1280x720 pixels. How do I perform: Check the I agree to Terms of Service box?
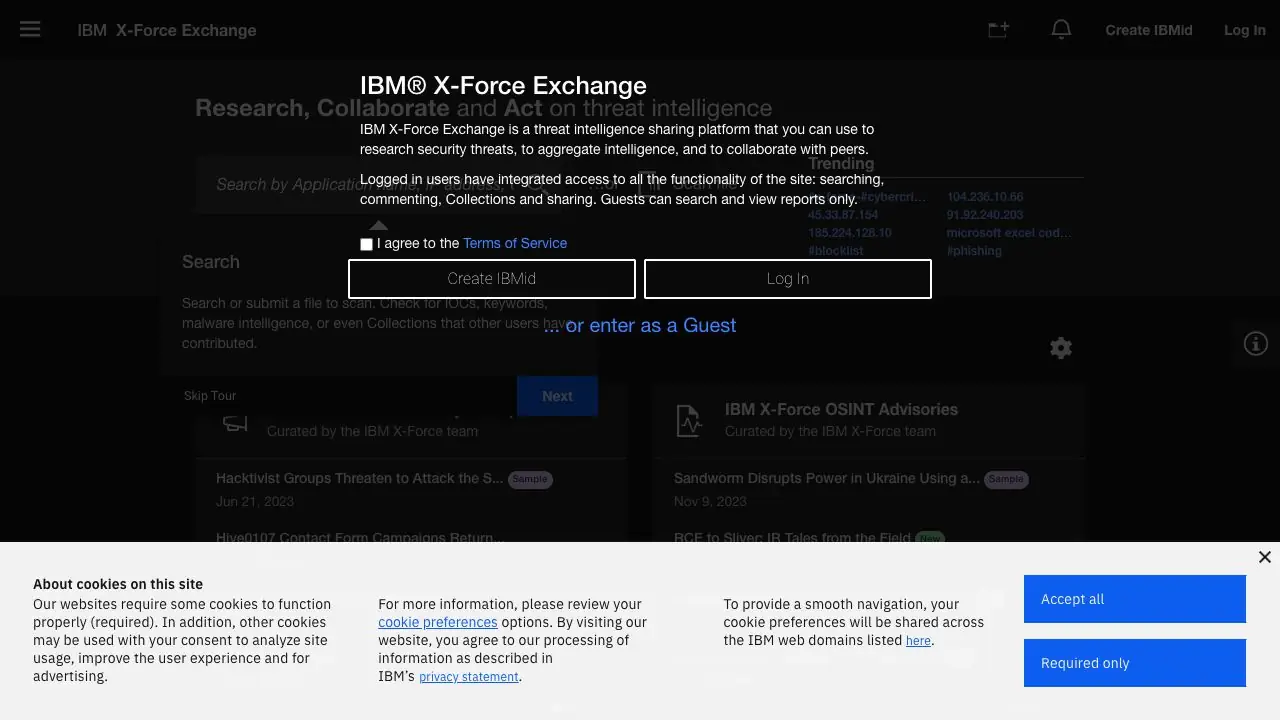click(366, 244)
